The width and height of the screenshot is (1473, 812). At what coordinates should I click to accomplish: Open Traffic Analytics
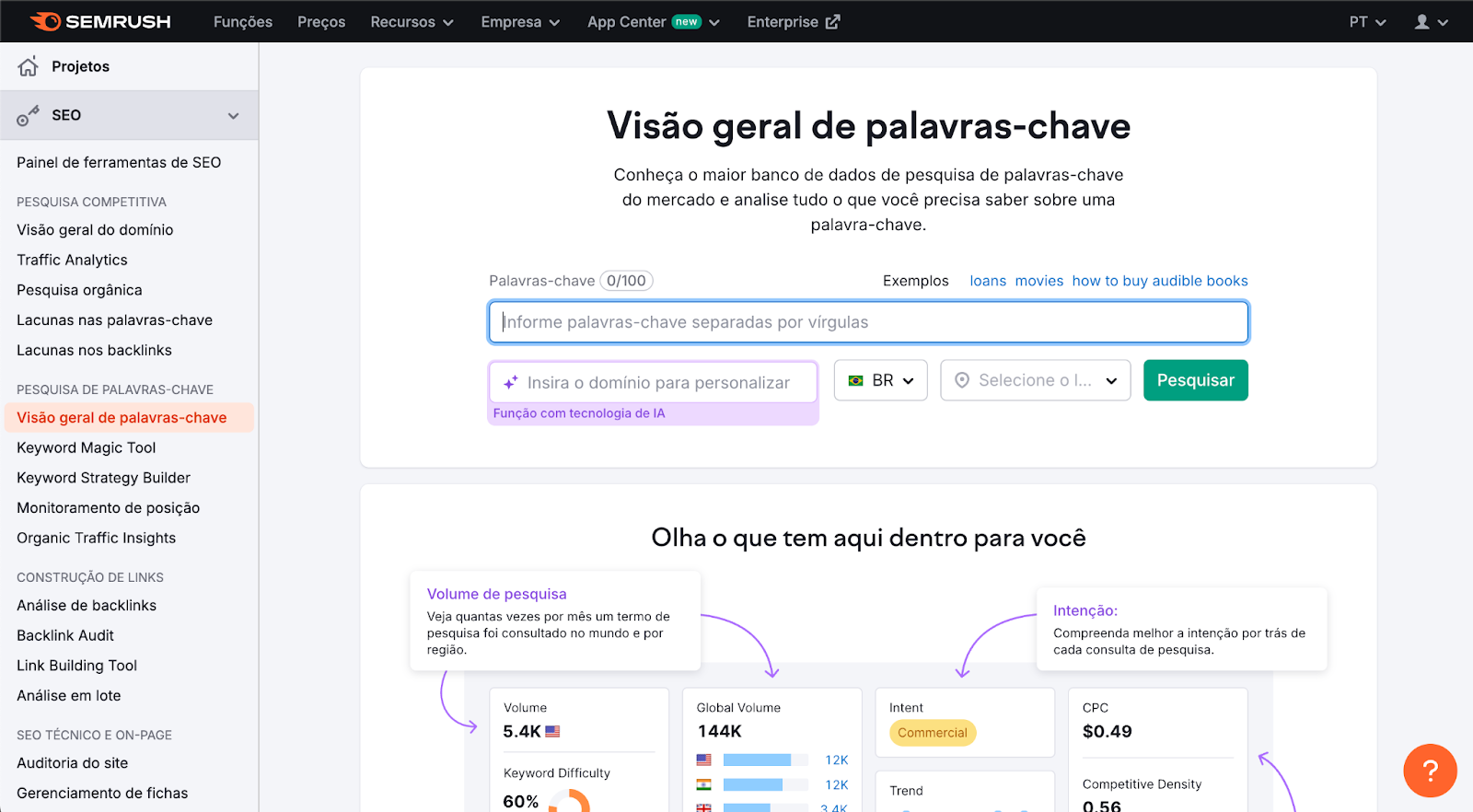(x=72, y=260)
